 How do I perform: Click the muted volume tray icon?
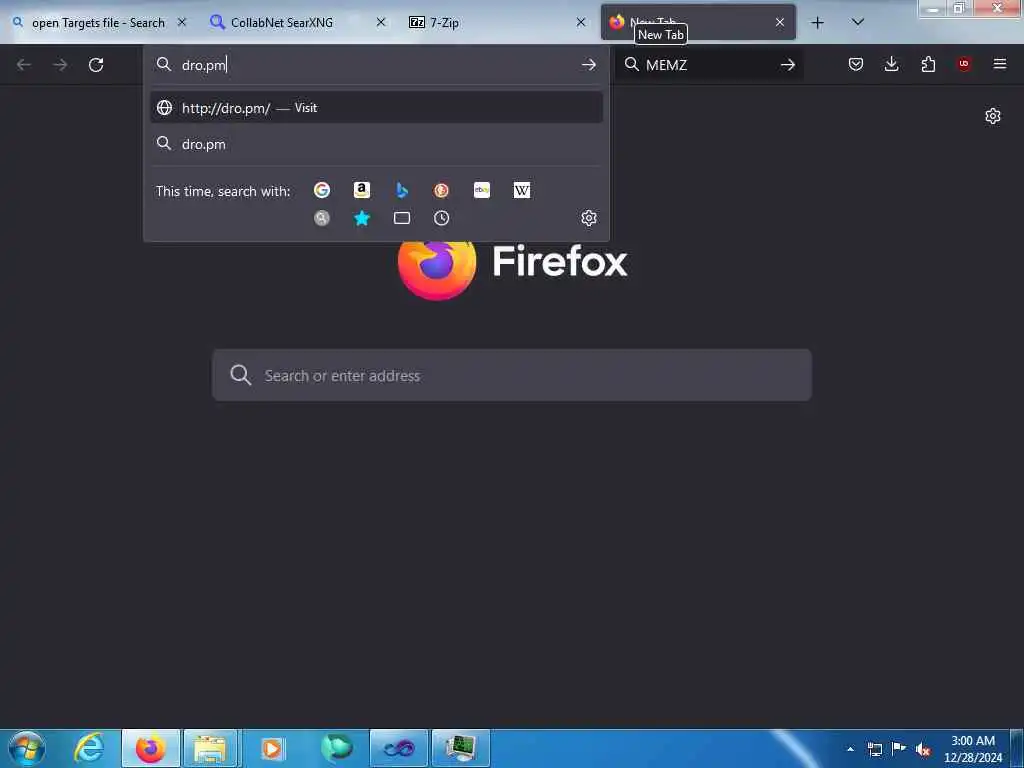(923, 749)
